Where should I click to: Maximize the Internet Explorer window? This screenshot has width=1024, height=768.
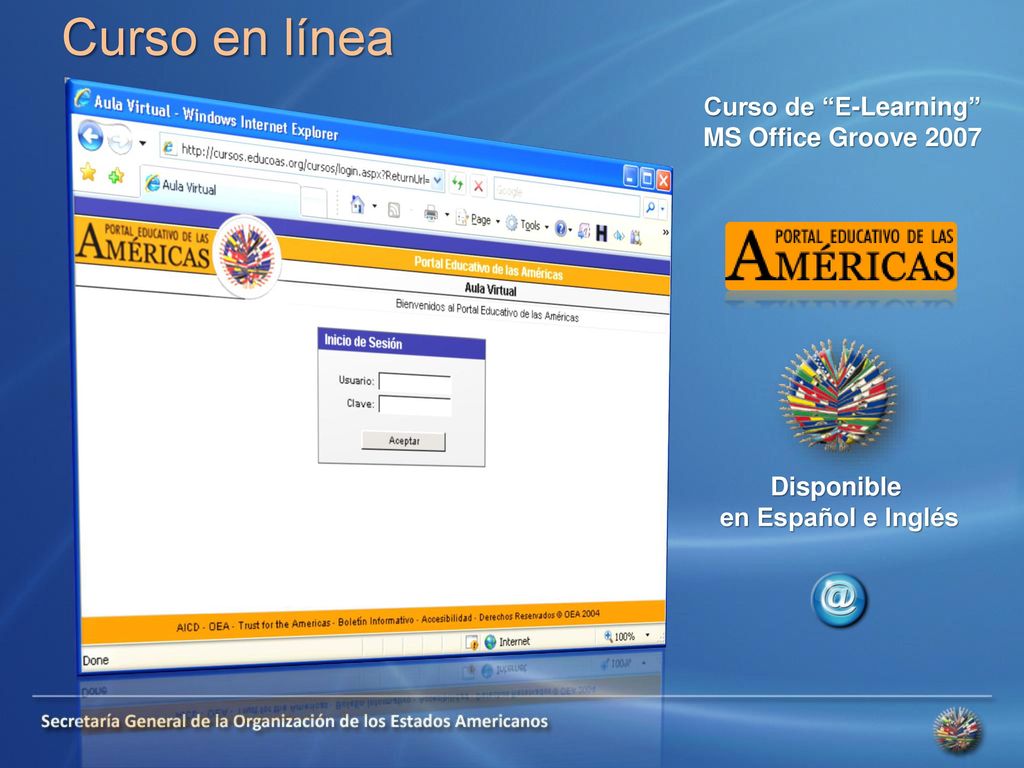pyautogui.click(x=647, y=178)
